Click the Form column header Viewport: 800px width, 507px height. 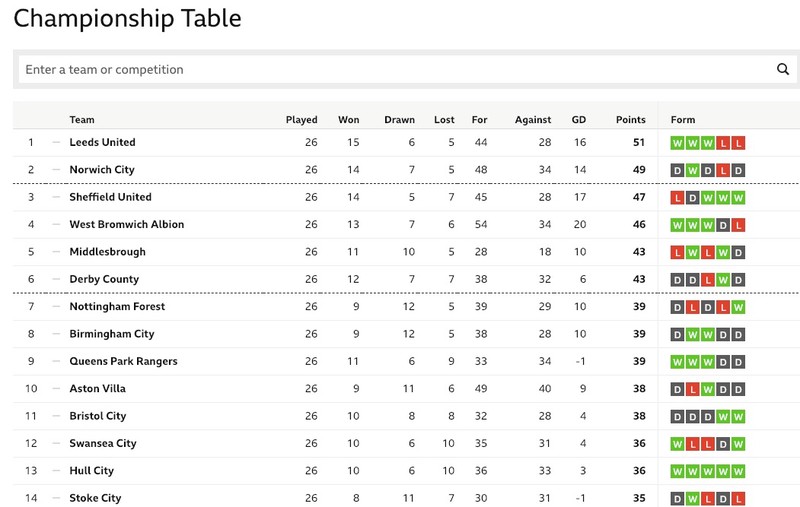click(683, 119)
